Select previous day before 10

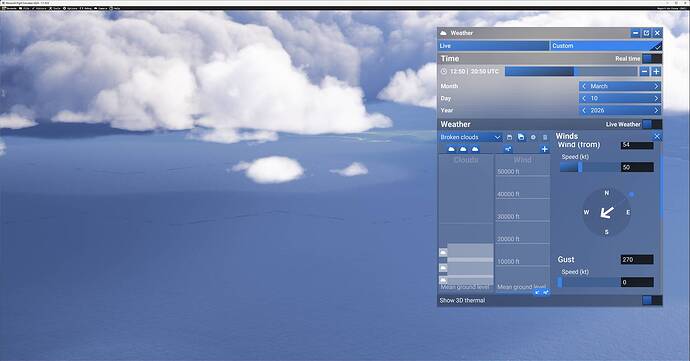(584, 98)
